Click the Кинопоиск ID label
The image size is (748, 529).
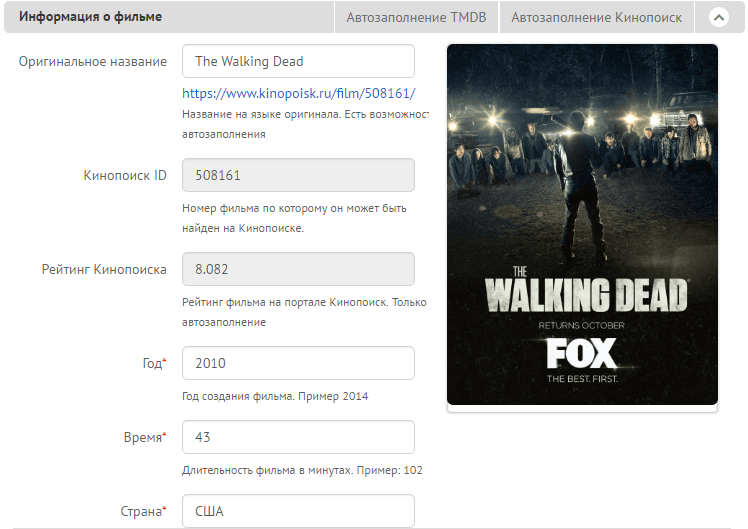[x=125, y=176]
